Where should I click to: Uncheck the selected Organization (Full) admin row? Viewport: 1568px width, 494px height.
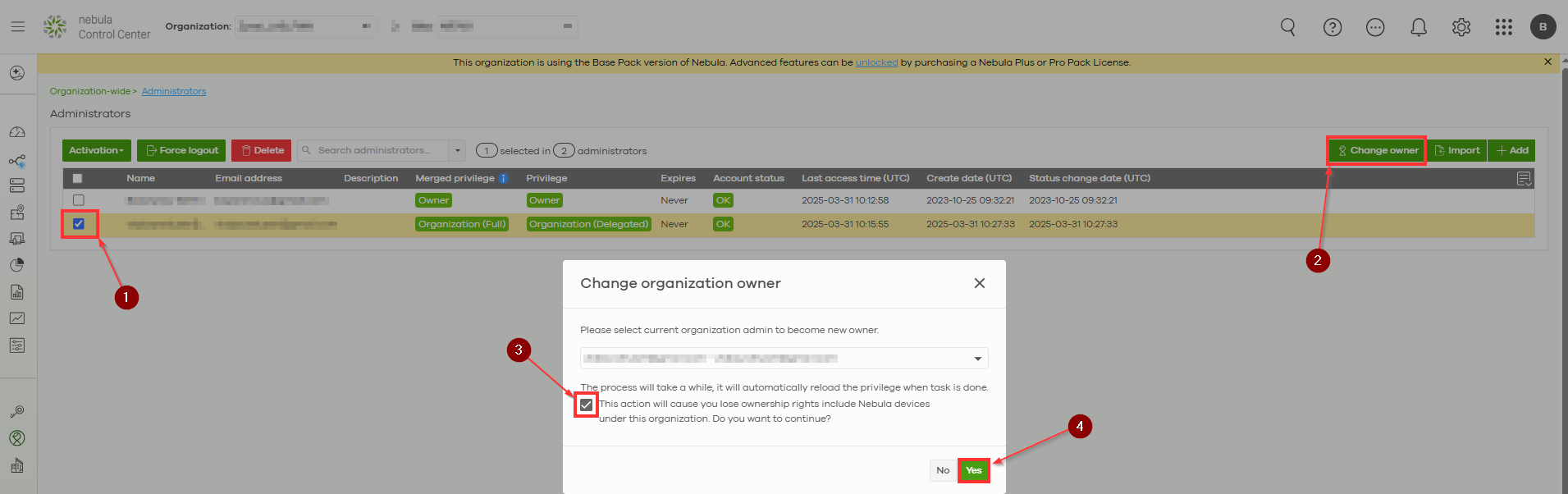79,224
